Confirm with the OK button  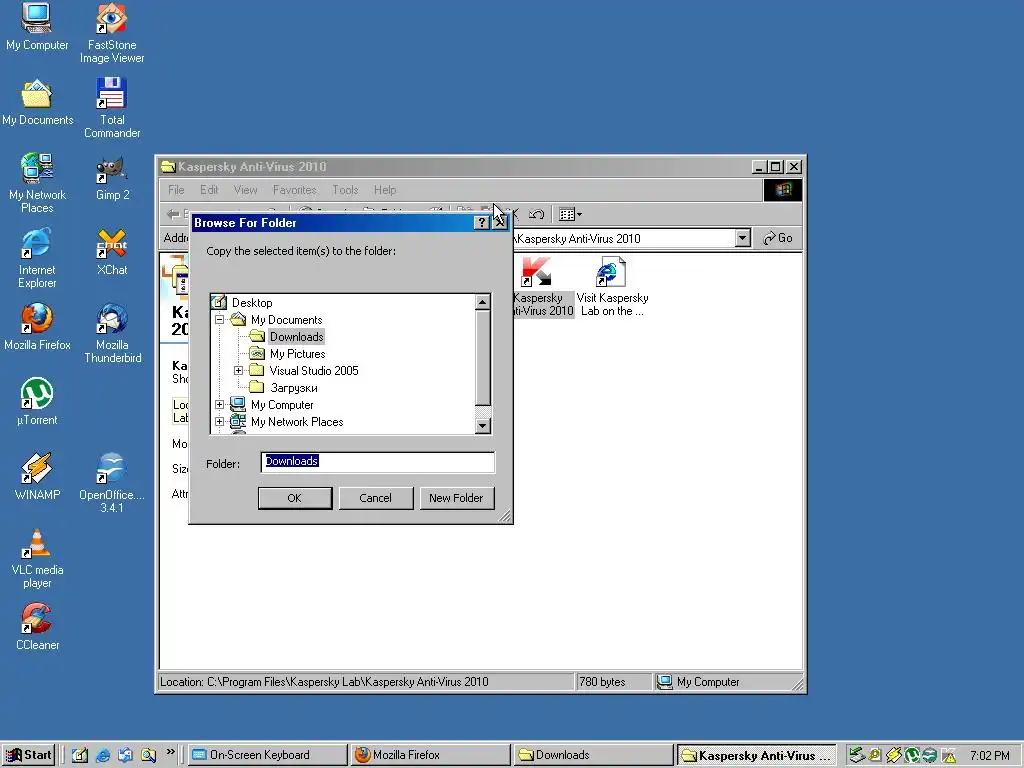[x=295, y=498]
